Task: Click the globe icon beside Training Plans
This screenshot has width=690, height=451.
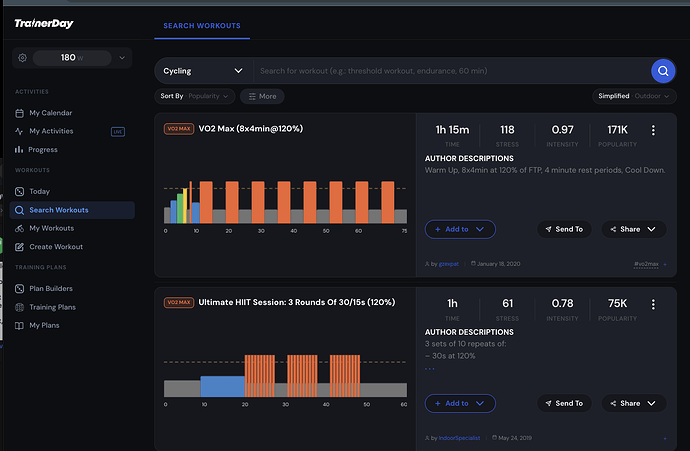Action: pos(19,307)
